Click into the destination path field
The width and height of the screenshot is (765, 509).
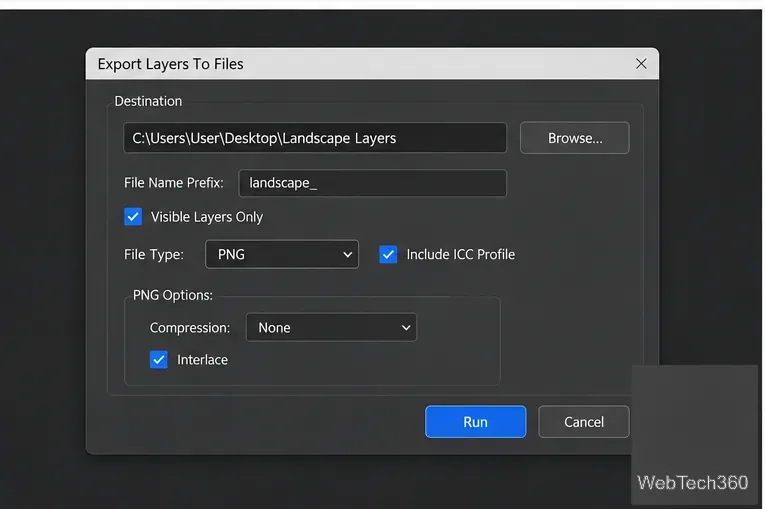tap(315, 138)
